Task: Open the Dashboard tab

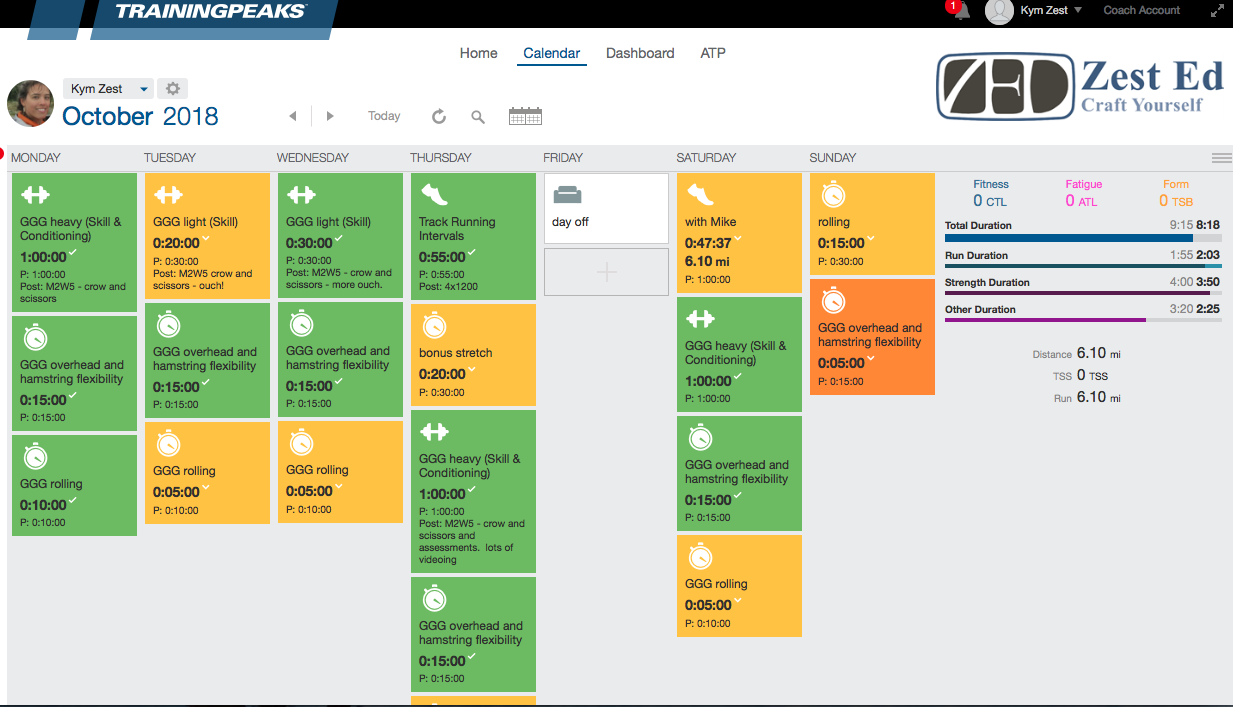Action: coord(640,53)
